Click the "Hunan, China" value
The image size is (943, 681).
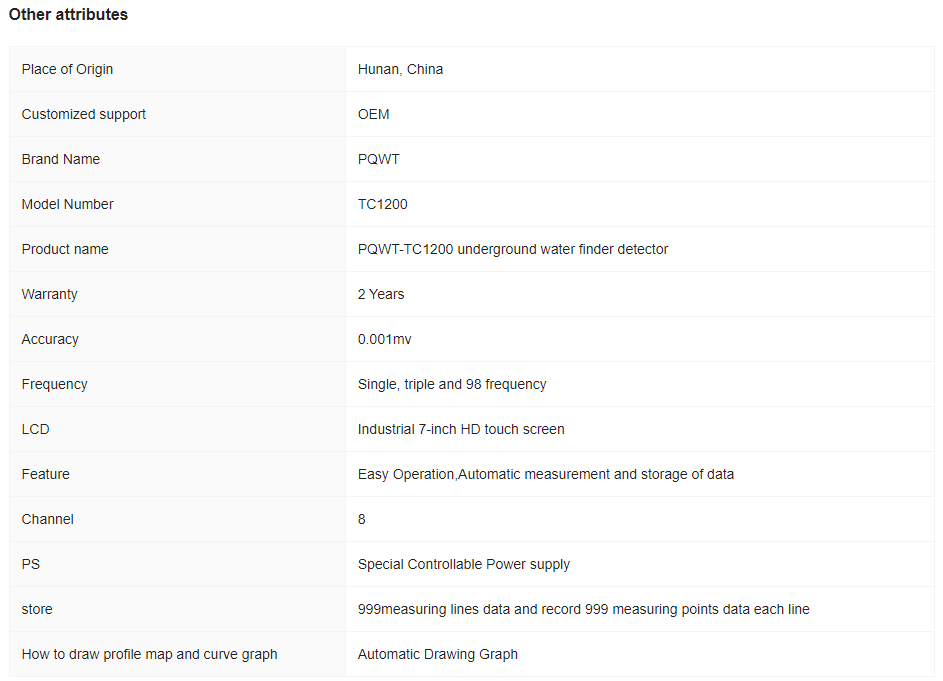400,69
